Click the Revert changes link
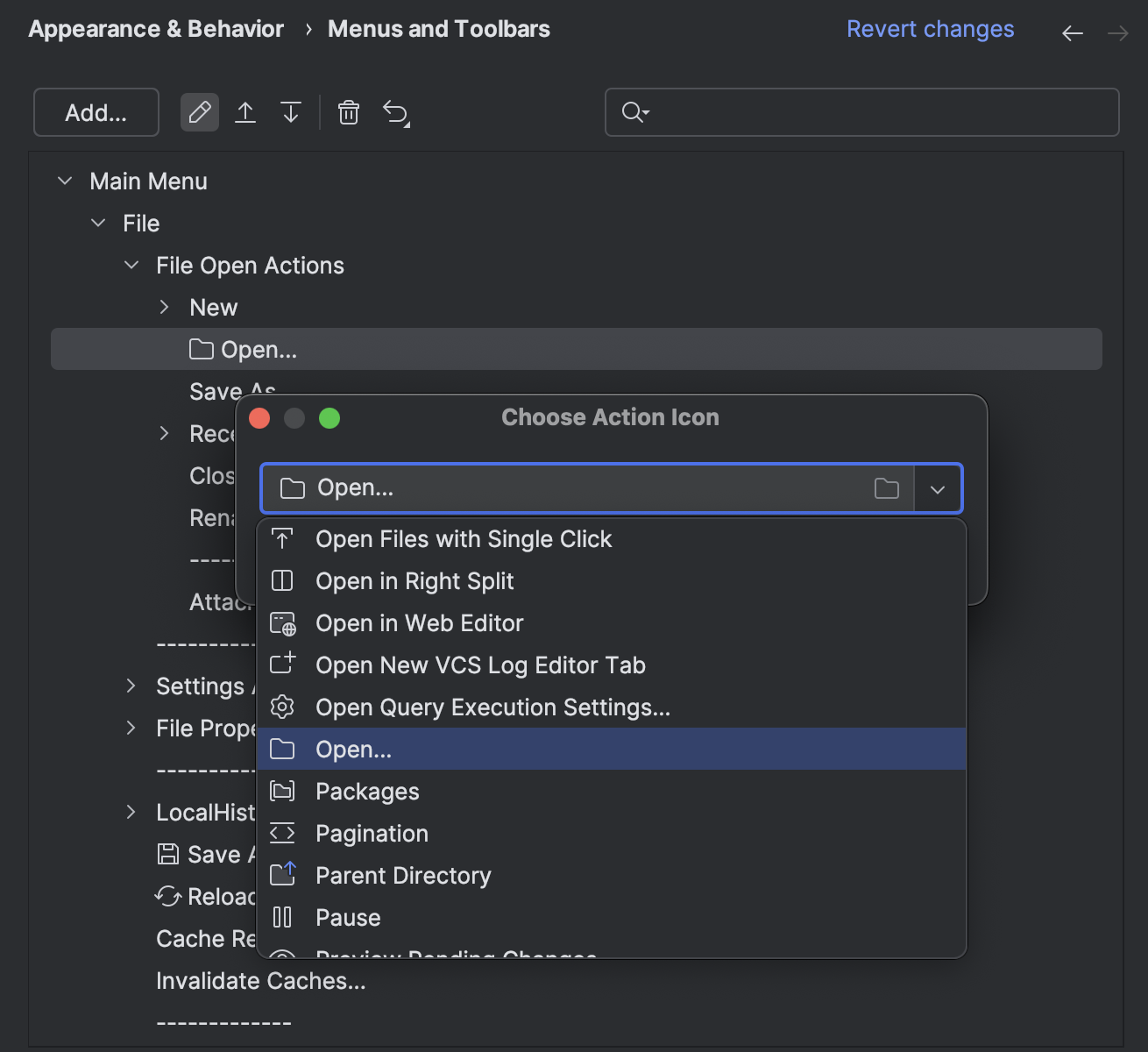The image size is (1148, 1052). (930, 29)
